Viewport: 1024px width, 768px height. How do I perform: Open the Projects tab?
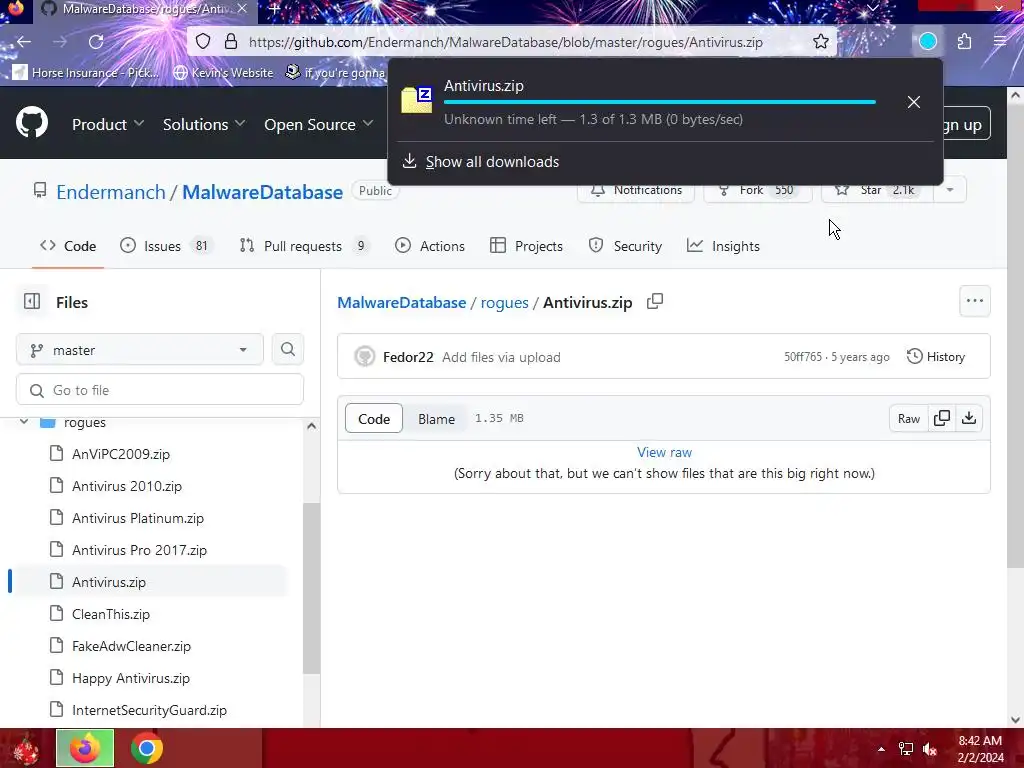click(526, 246)
